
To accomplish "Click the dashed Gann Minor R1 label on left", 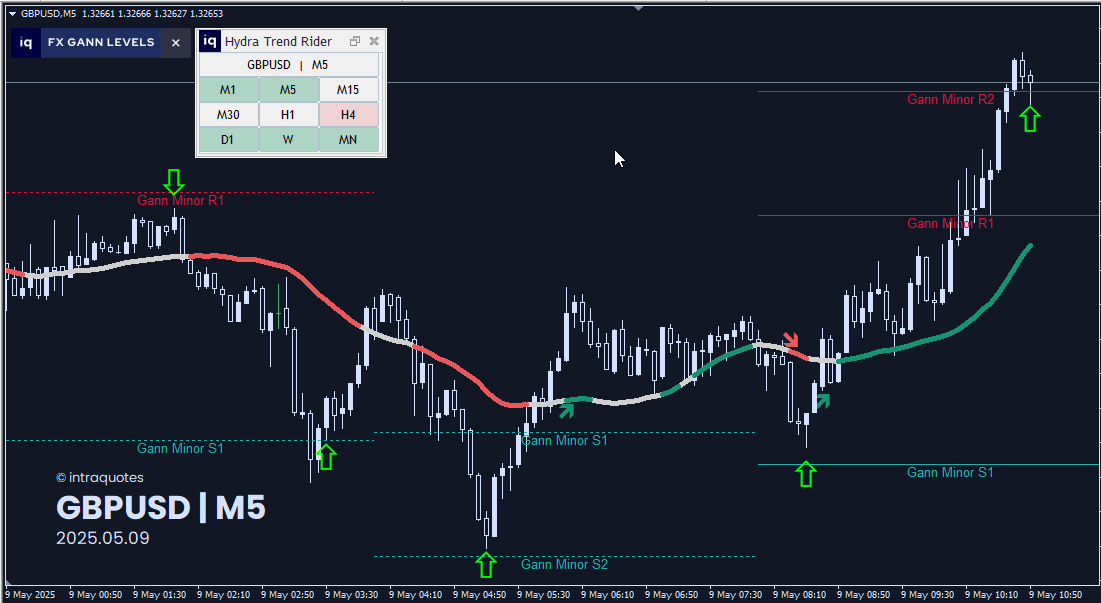I will [x=180, y=201].
